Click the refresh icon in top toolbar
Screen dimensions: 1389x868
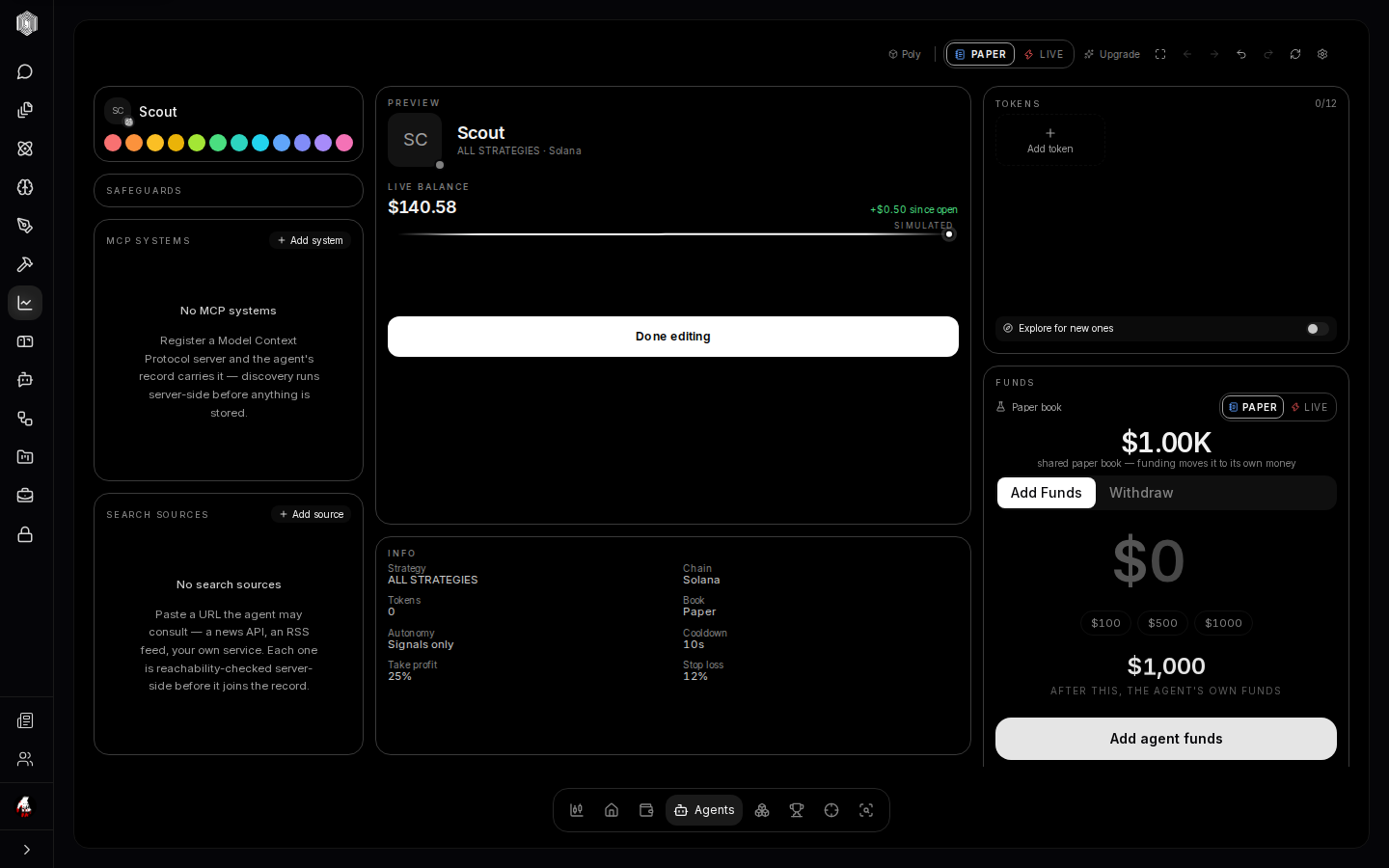click(1295, 54)
